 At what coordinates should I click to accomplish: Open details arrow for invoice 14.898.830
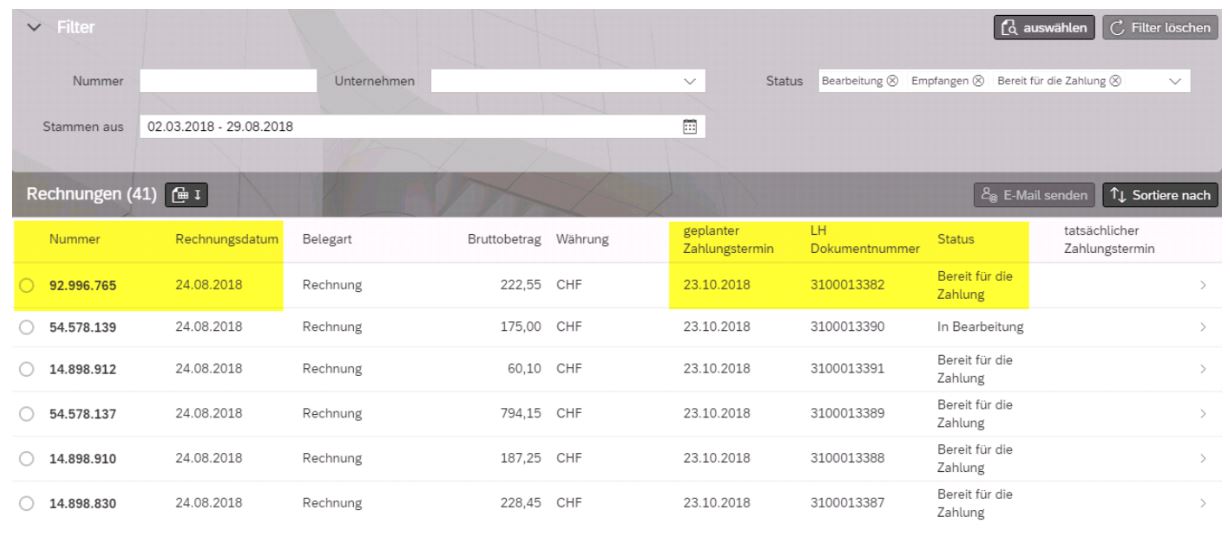point(1203,503)
